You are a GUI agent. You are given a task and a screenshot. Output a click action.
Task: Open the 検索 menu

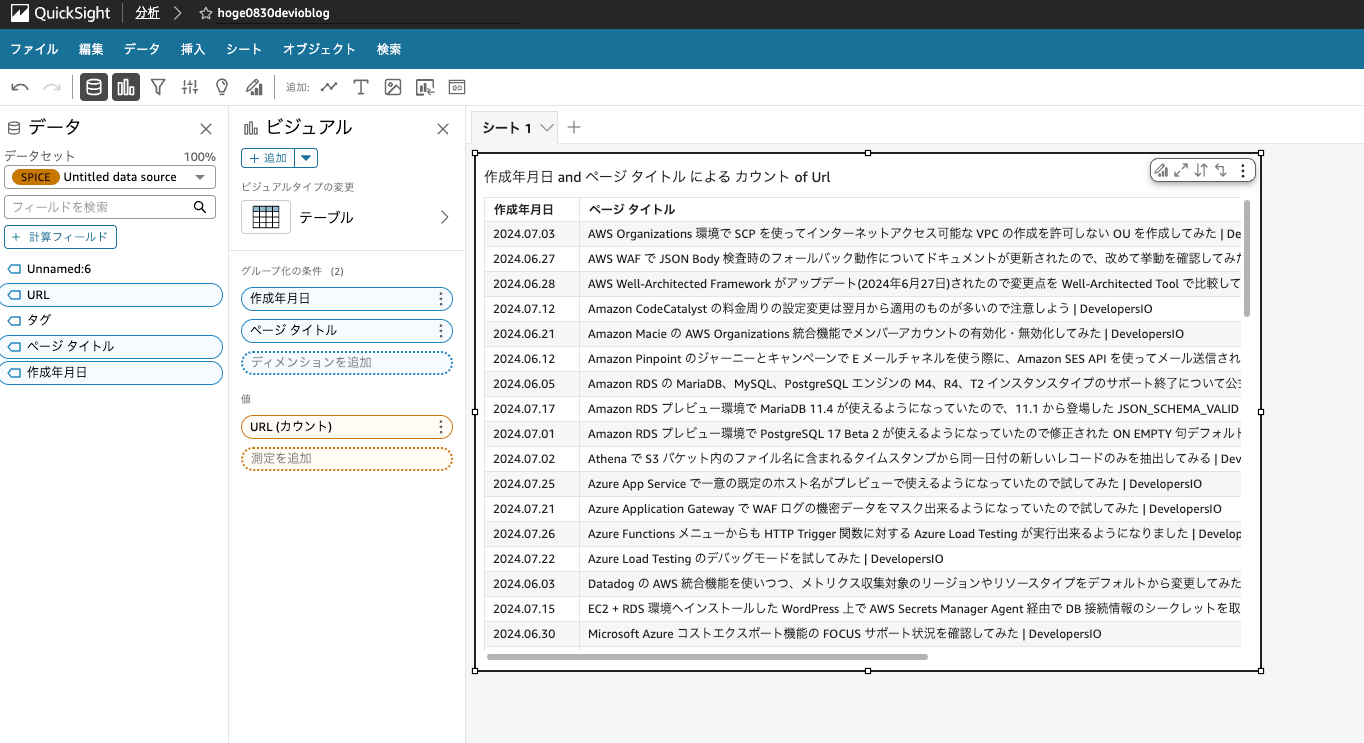(389, 49)
